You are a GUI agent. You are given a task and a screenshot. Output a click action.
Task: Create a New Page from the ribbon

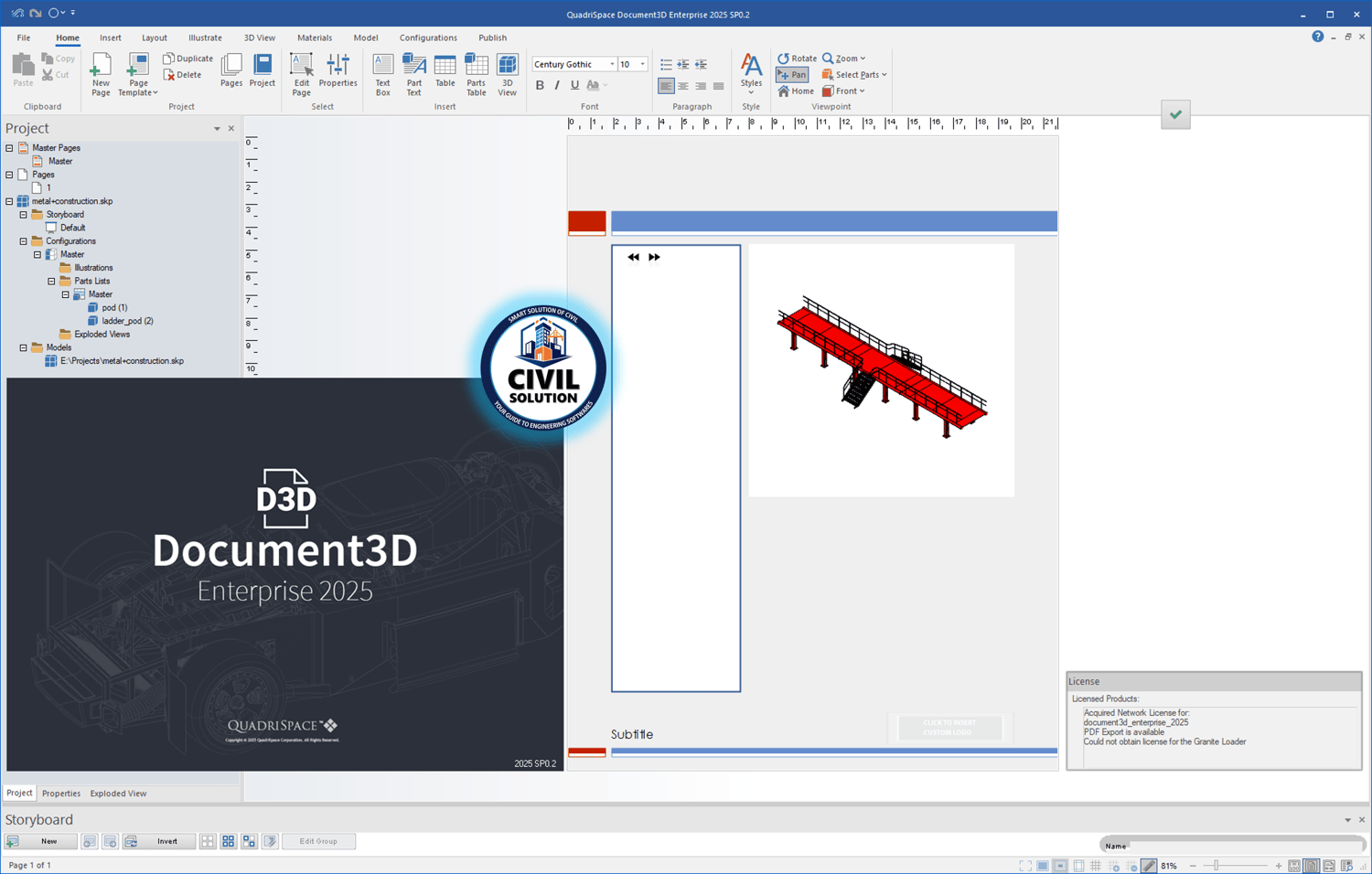tap(101, 74)
